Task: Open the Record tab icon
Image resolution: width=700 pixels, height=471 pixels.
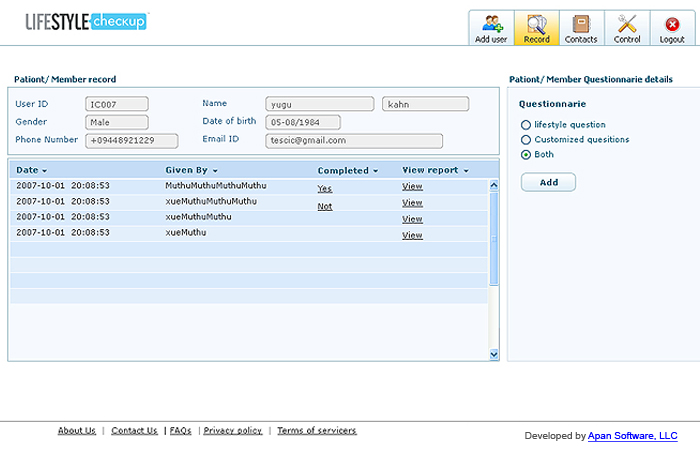Action: (x=537, y=24)
